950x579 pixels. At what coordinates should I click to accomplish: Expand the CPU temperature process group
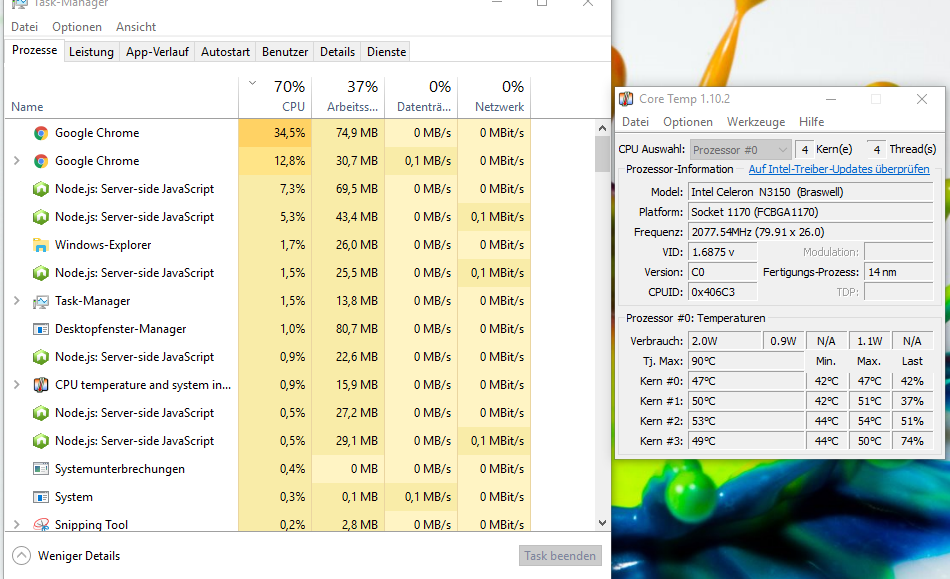click(17, 385)
